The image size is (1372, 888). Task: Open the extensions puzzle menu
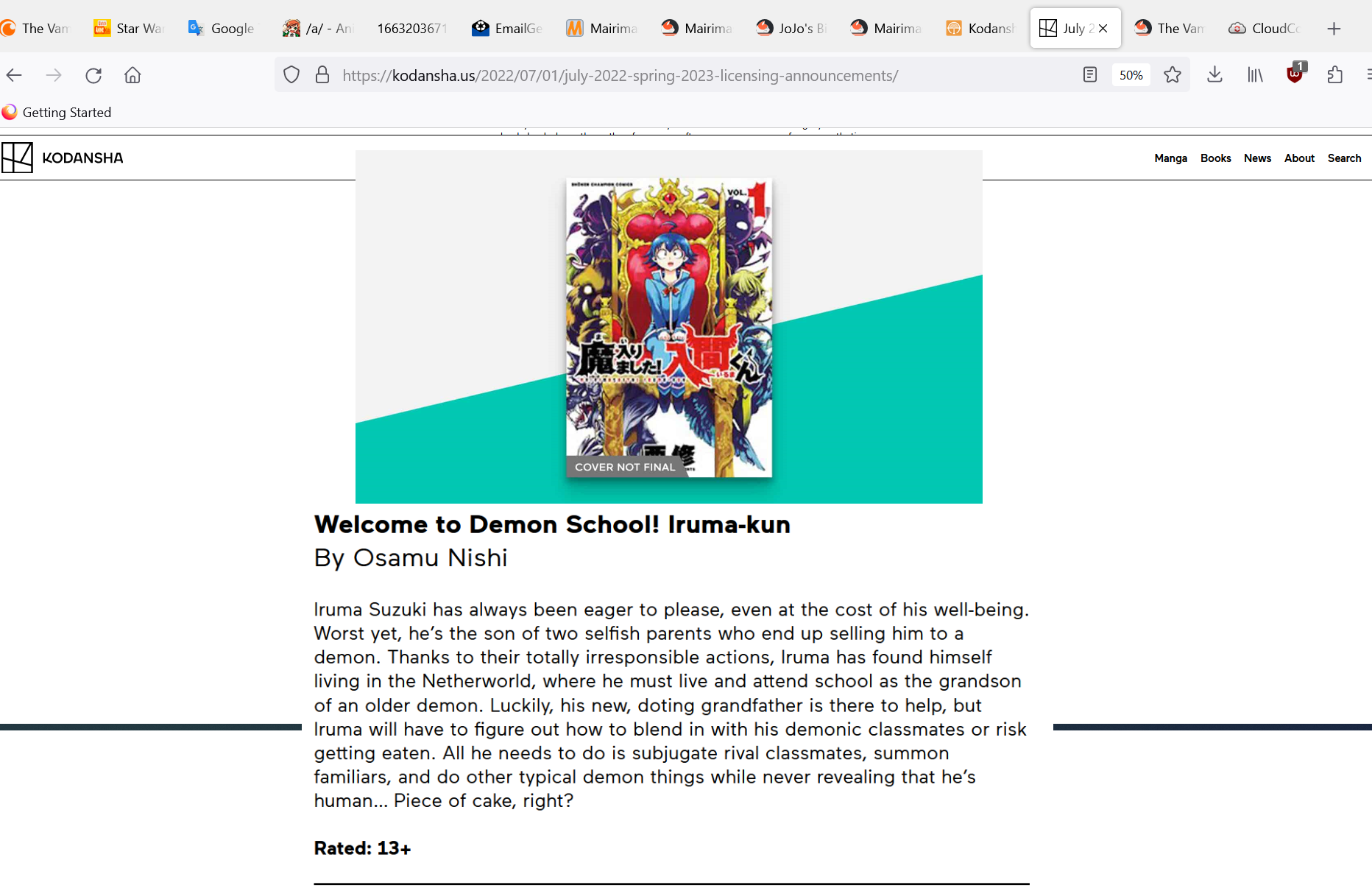pos(1334,75)
